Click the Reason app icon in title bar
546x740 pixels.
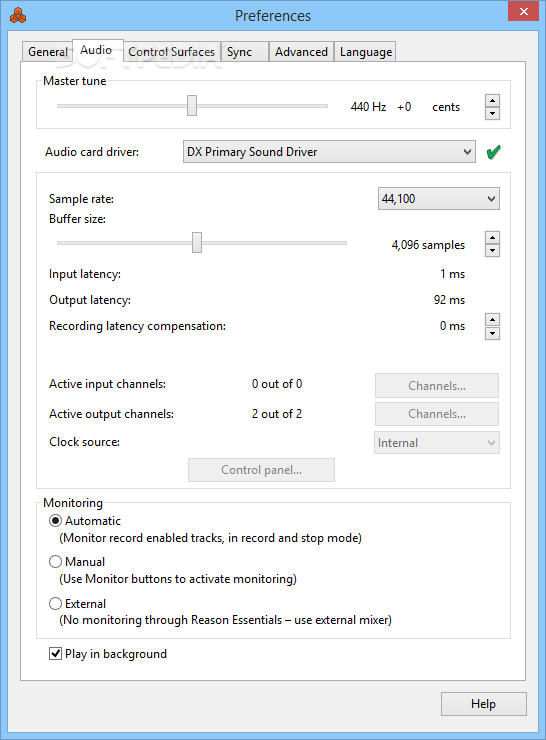coord(18,16)
